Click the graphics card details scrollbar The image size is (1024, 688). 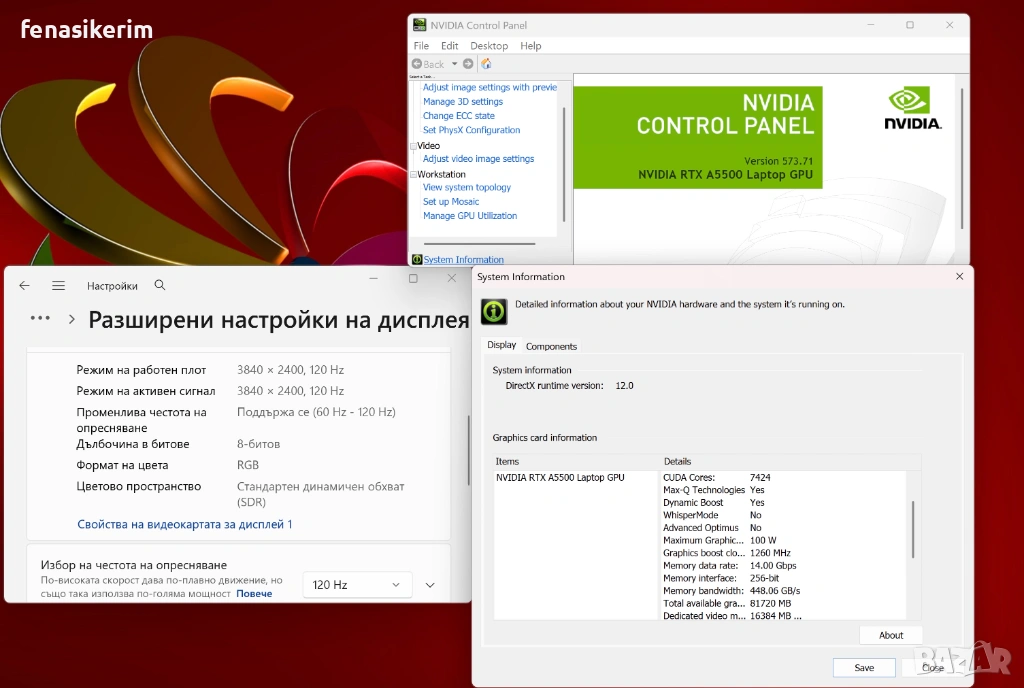point(913,530)
